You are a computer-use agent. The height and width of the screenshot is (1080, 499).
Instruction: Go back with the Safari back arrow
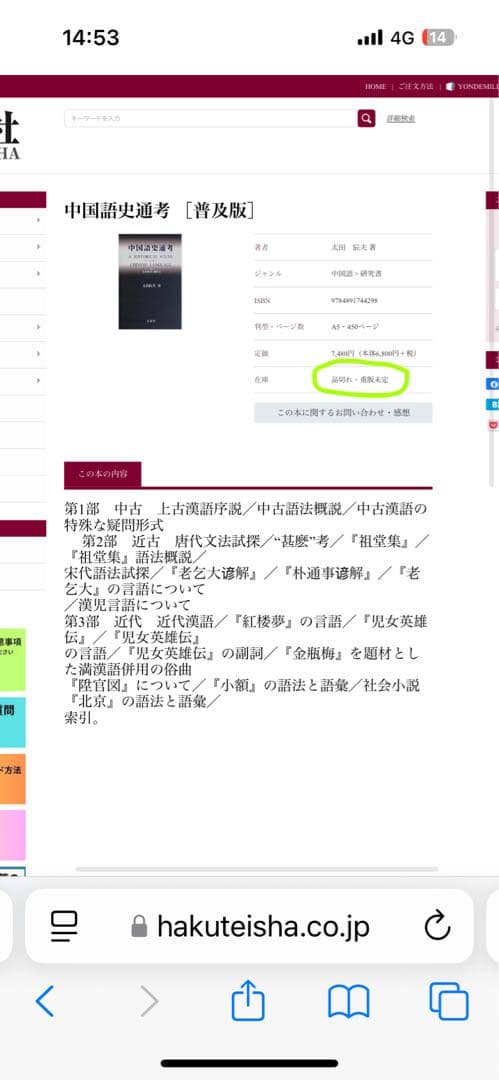coord(45,1001)
